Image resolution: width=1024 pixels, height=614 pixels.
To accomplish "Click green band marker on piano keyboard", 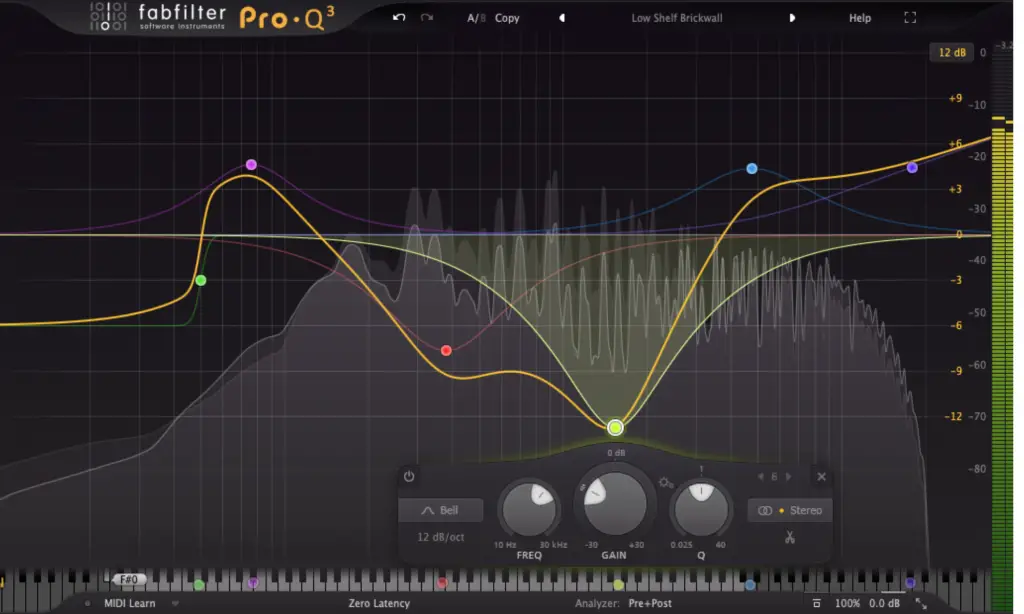I will coord(199,584).
